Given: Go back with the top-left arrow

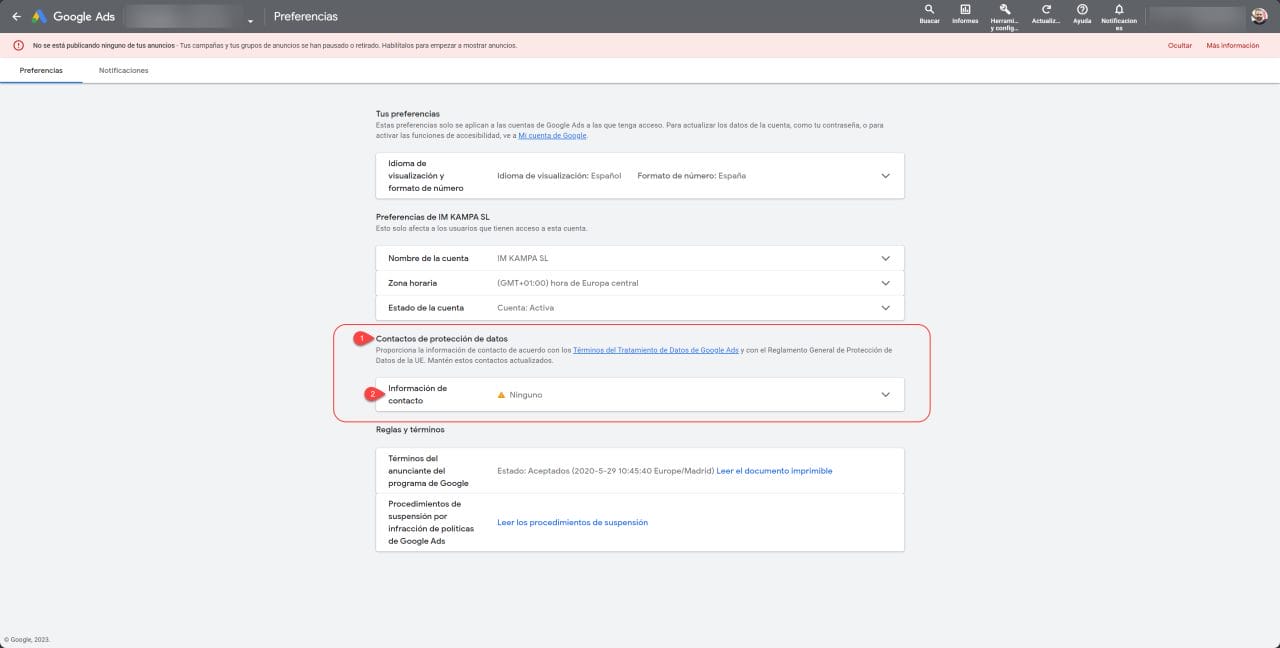Looking at the screenshot, I should click(x=16, y=16).
